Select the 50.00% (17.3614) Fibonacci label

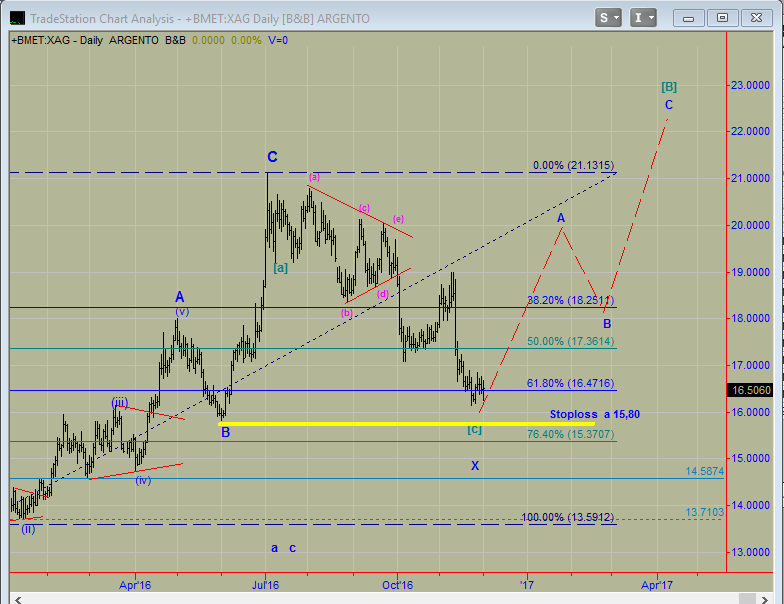570,341
